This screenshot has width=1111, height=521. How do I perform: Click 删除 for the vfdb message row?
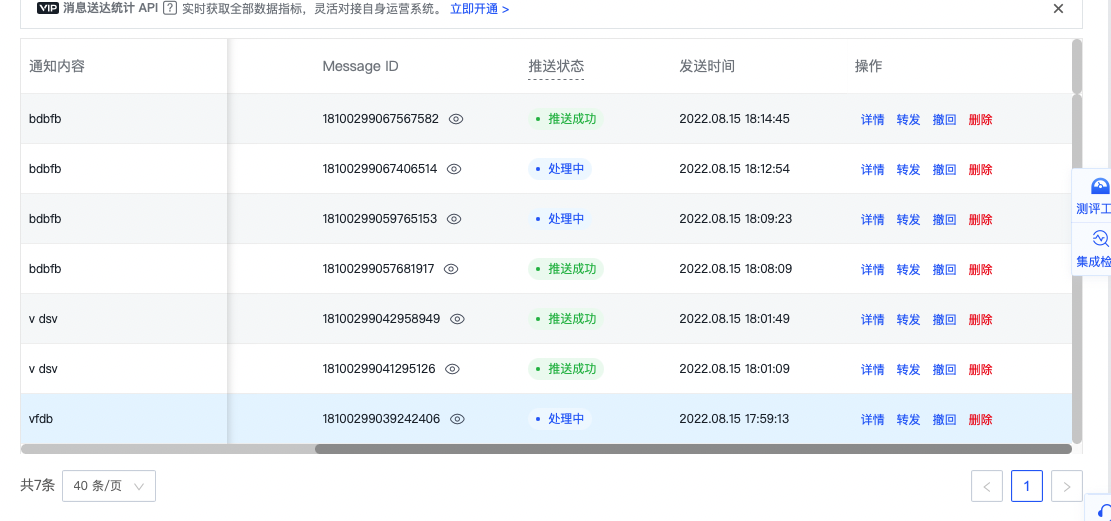coord(980,420)
